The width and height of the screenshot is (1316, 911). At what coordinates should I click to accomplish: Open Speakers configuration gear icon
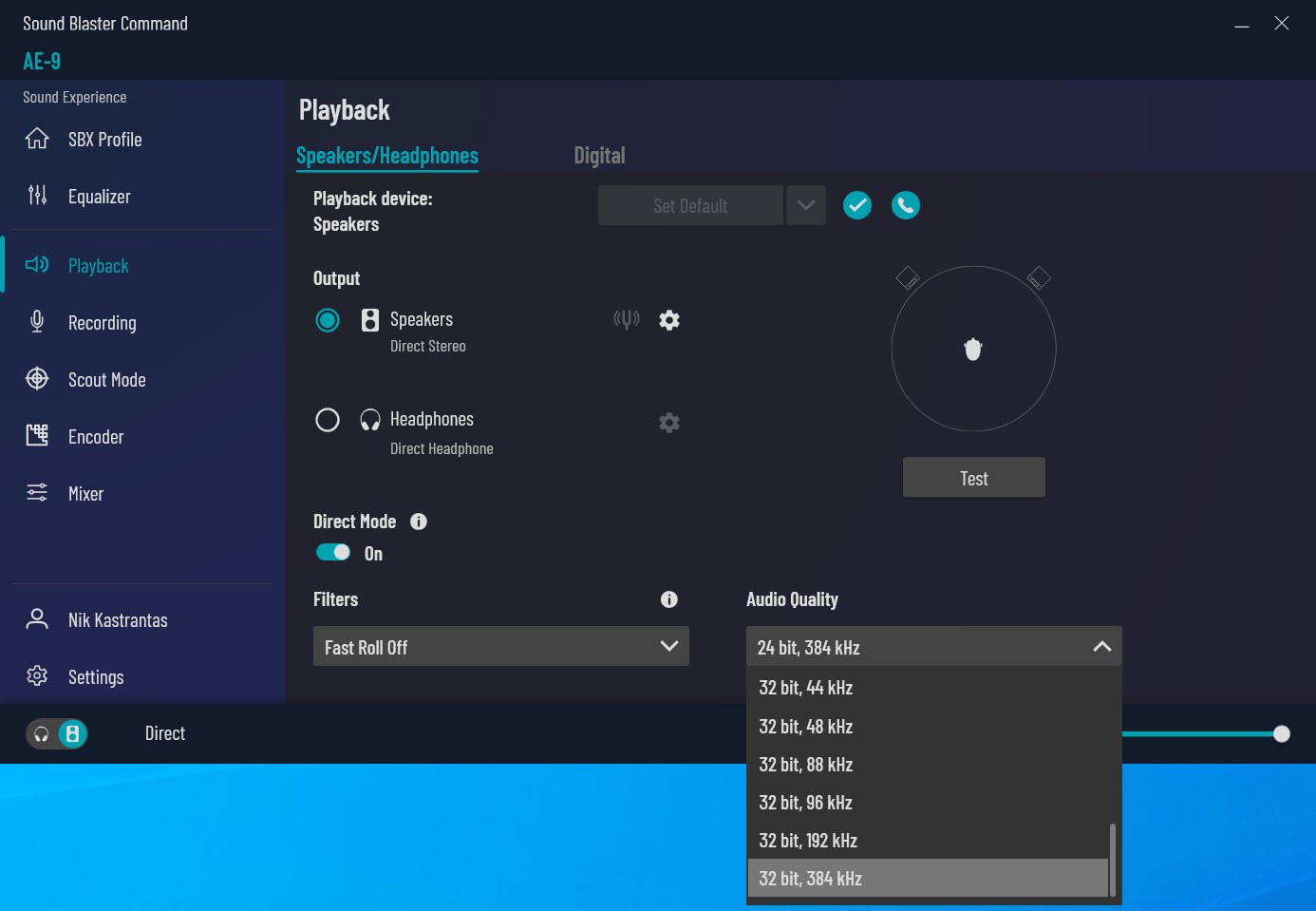[x=669, y=320]
